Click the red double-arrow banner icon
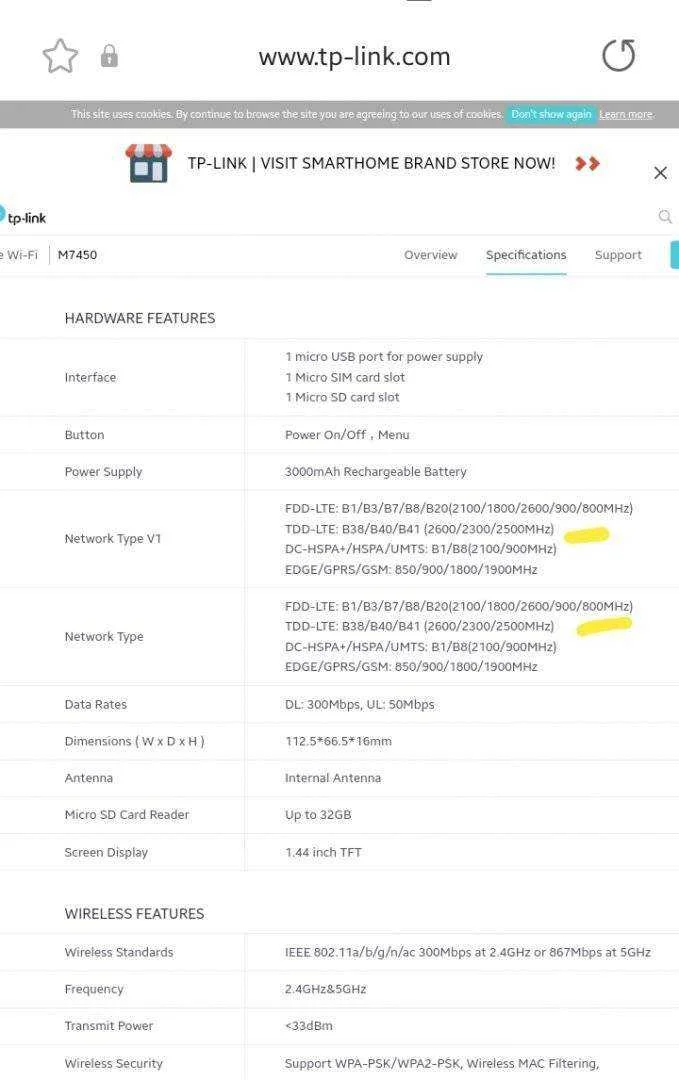This screenshot has height=1080, width=679. [x=587, y=163]
